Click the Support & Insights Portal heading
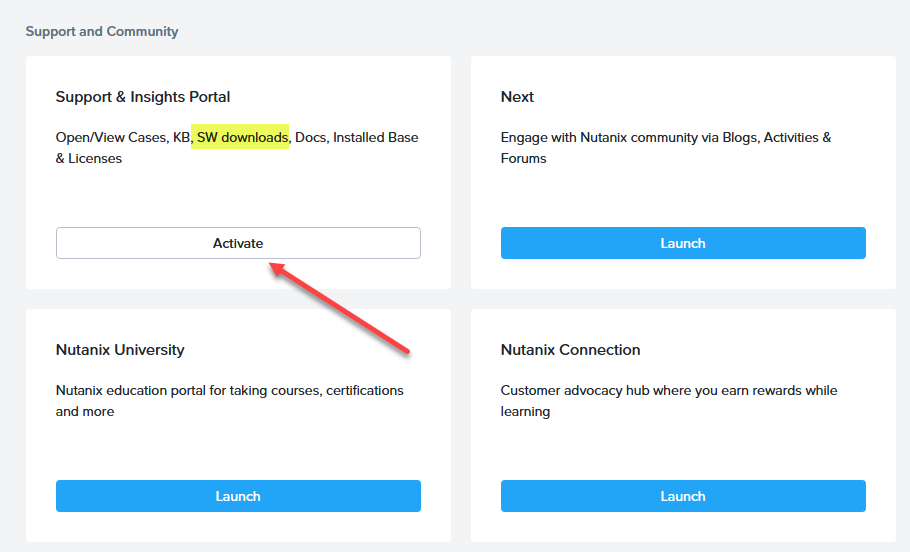The image size is (910, 552). coord(143,97)
